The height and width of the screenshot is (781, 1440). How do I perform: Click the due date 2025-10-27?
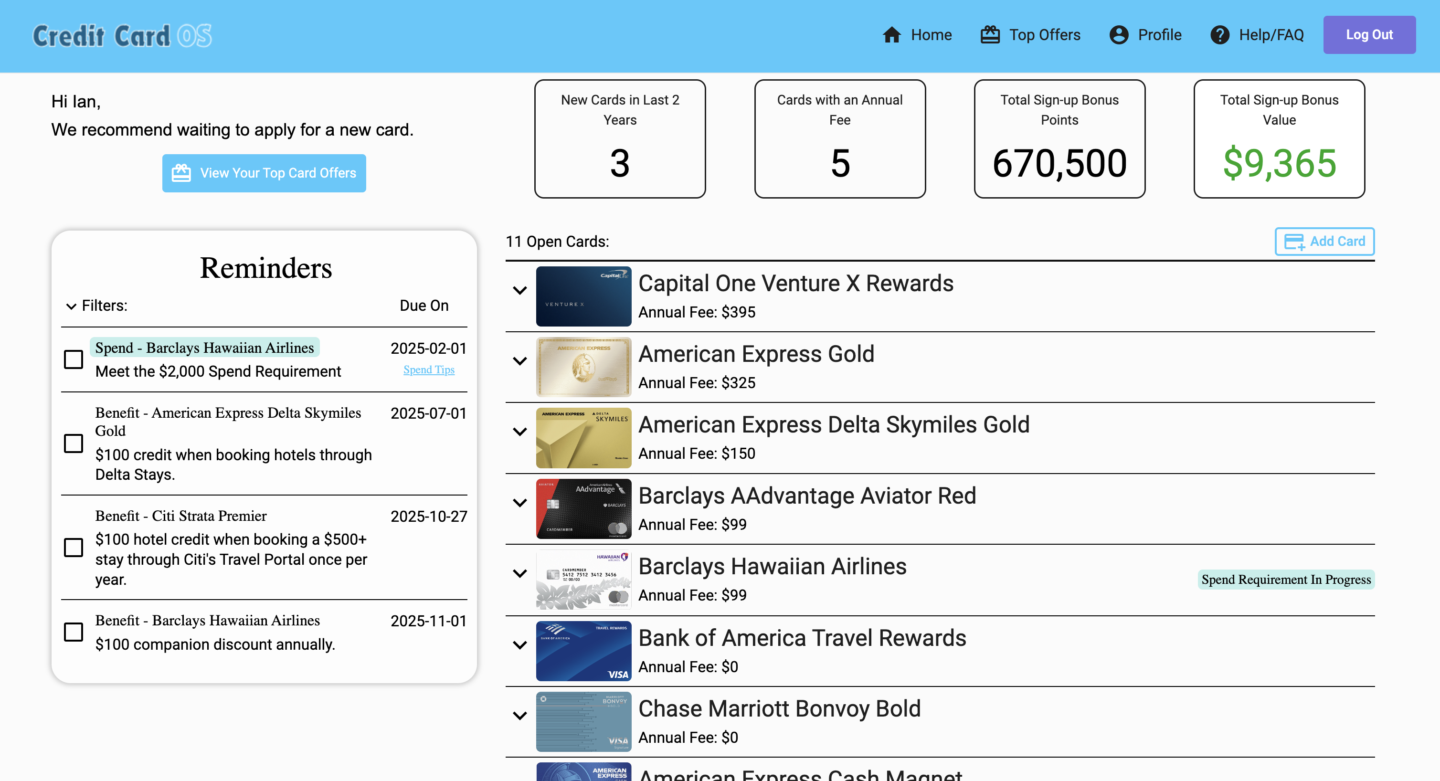coord(428,517)
